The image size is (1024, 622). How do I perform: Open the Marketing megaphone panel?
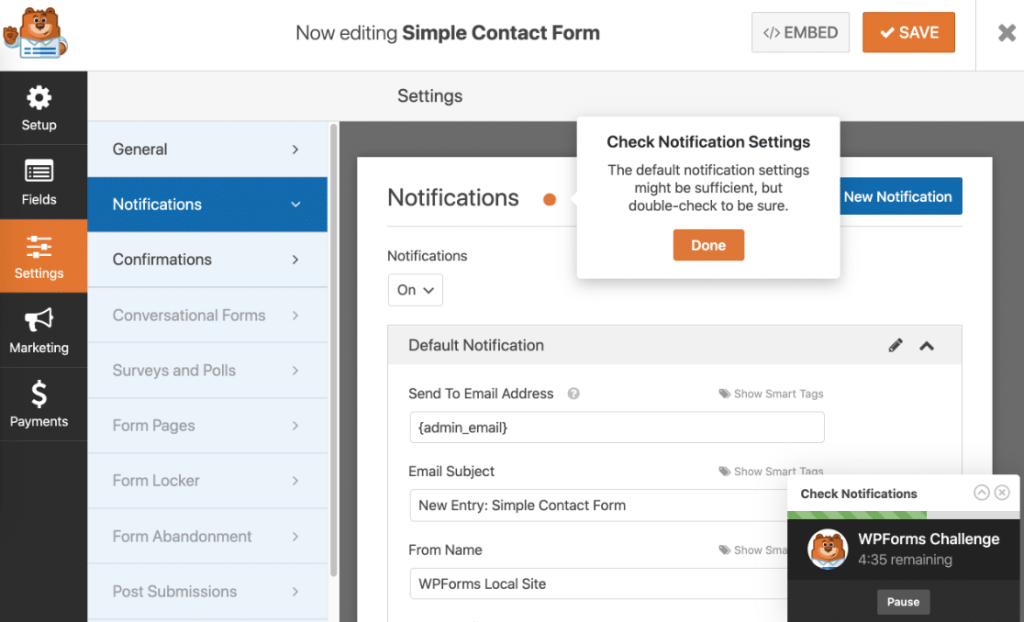click(39, 330)
